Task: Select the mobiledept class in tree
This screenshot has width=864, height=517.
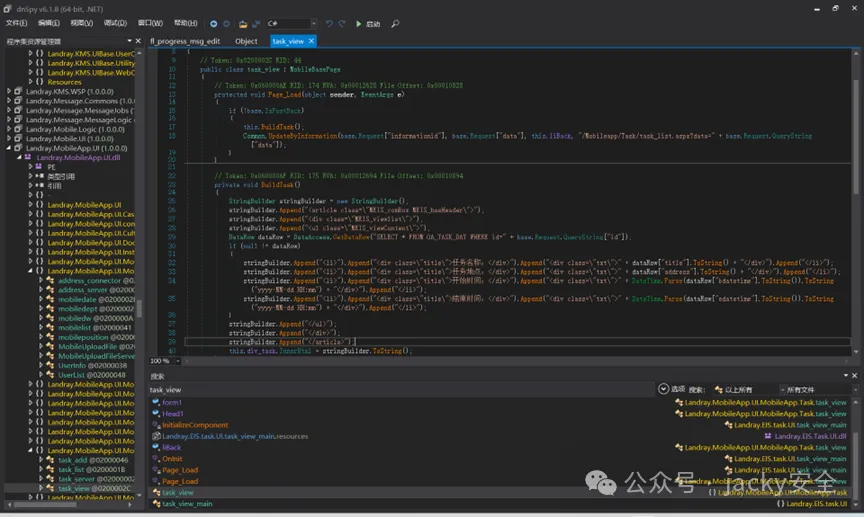Action: pos(96,309)
